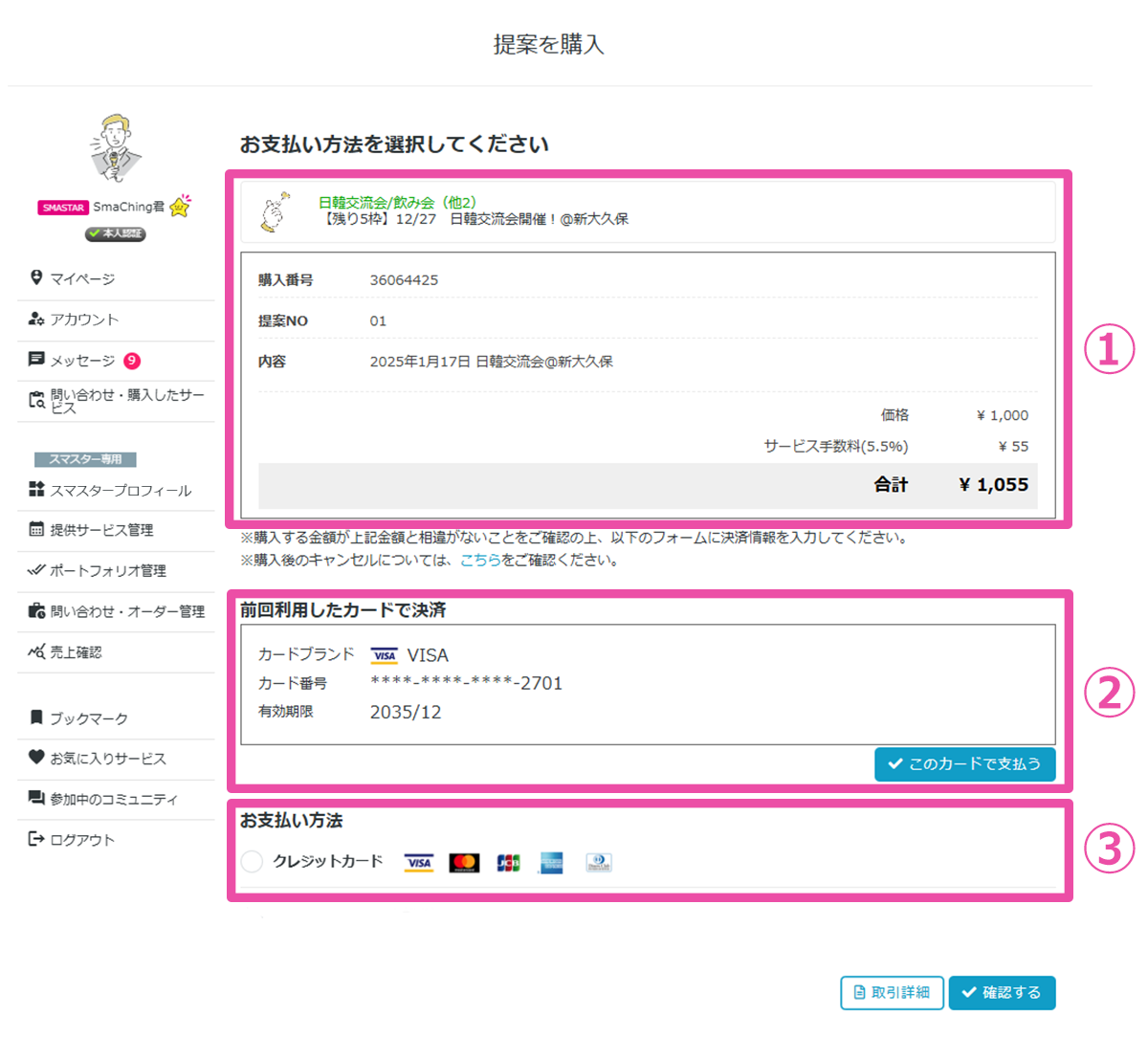Image resolution: width=1148 pixels, height=1037 pixels.
Task: Click the heart icon for favorite services
Action: 36,758
